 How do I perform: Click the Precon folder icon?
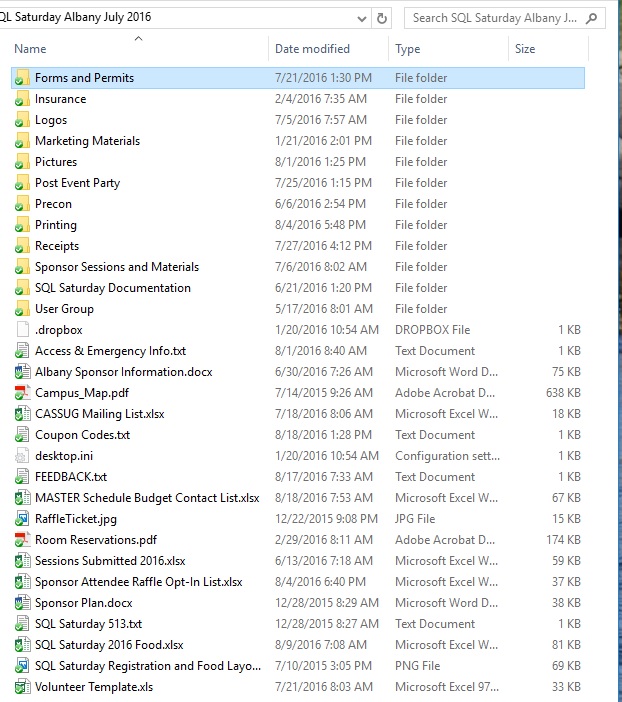coord(22,204)
